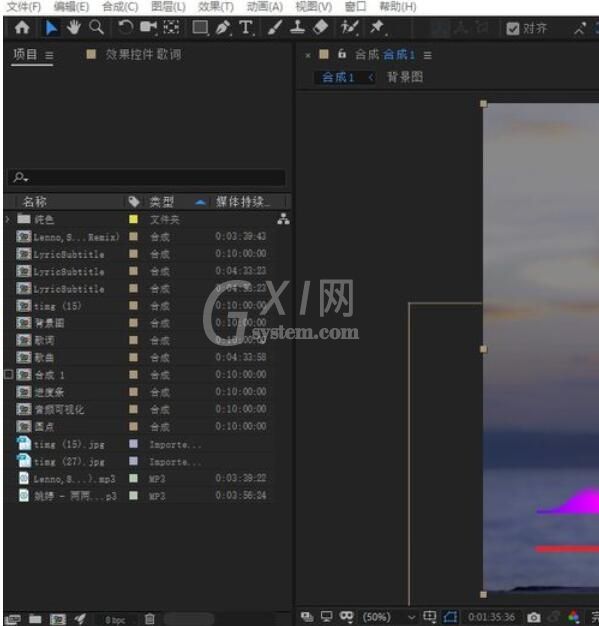This screenshot has height=626, width=599.
Task: Delete selected item with trash icon
Action: click(x=149, y=619)
